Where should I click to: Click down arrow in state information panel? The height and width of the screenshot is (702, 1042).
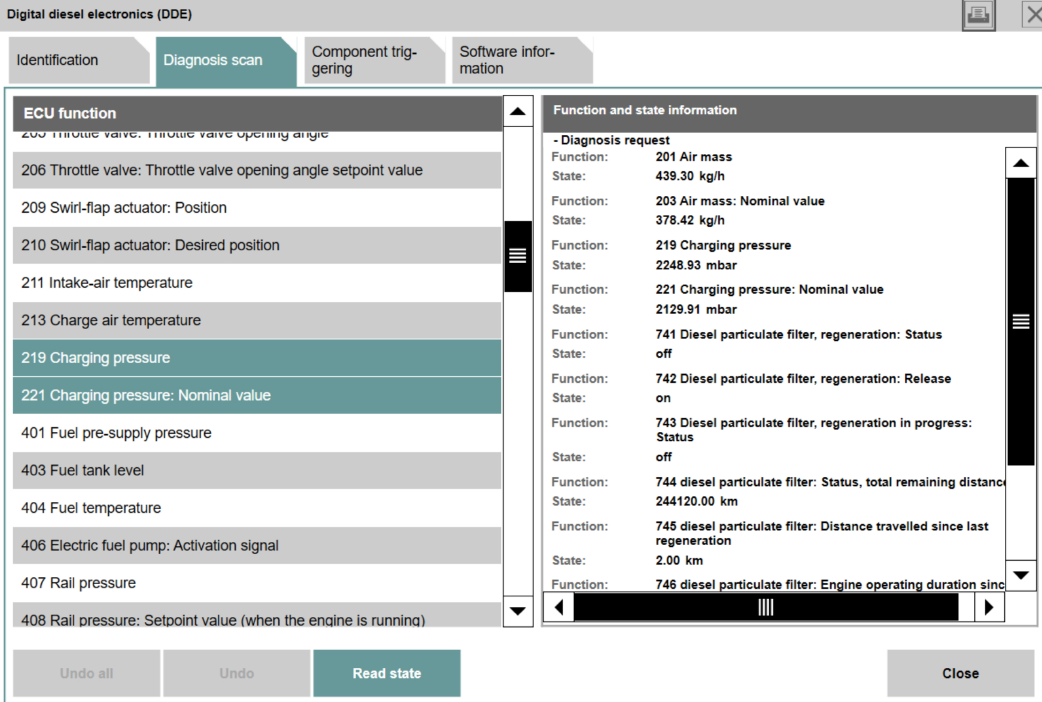coord(1020,575)
